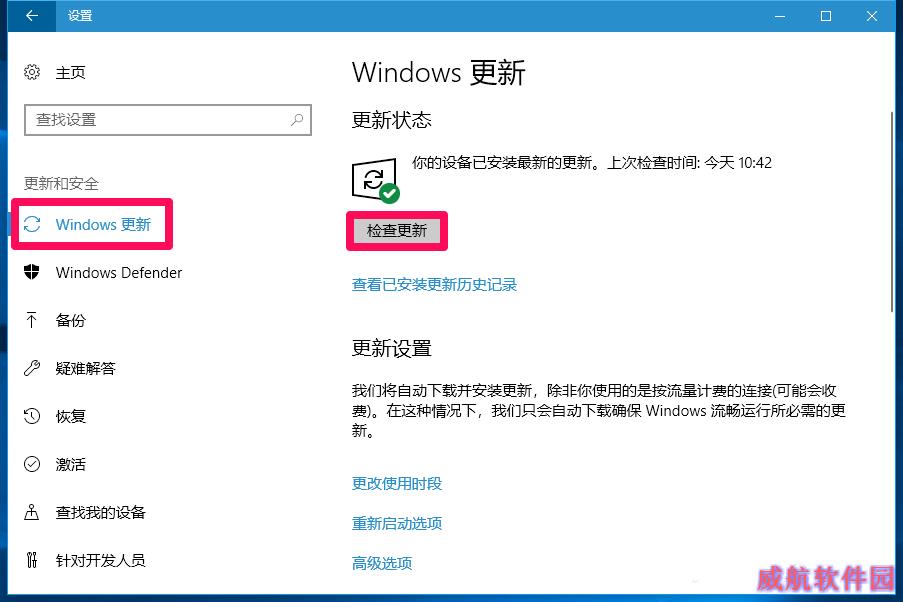Click the troubleshoot wrench icon
The image size is (903, 602).
pos(32,368)
